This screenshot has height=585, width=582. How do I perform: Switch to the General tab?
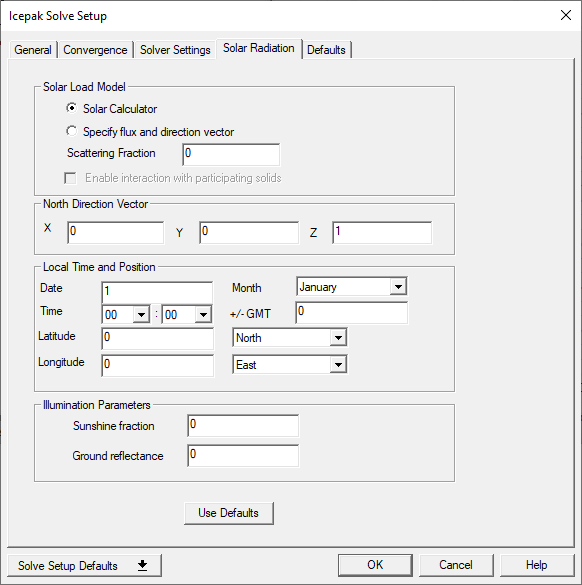click(33, 50)
